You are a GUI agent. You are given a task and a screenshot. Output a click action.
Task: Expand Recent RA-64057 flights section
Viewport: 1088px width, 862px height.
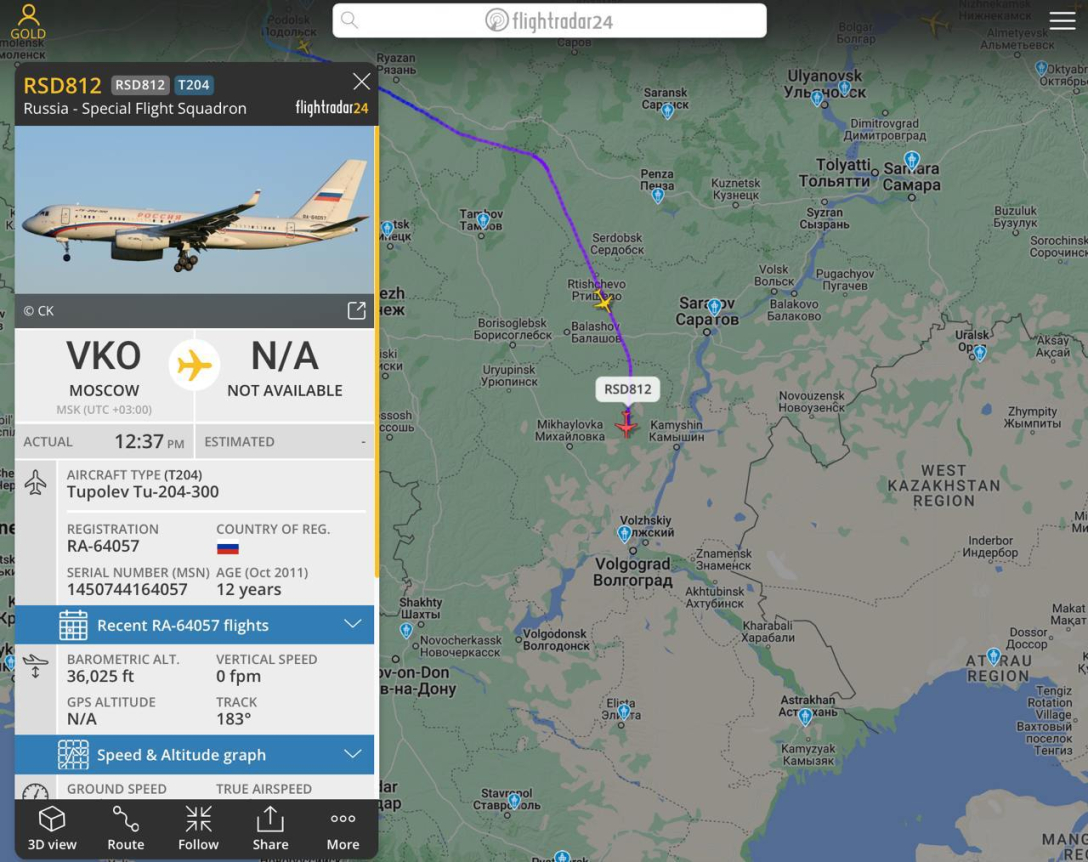click(194, 625)
